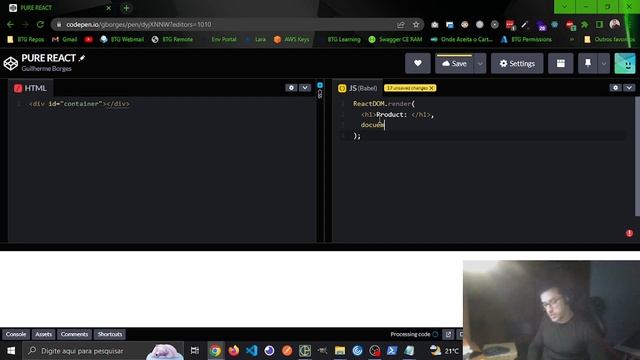The image size is (640, 360).
Task: Open the Comments panel
Action: (x=74, y=334)
